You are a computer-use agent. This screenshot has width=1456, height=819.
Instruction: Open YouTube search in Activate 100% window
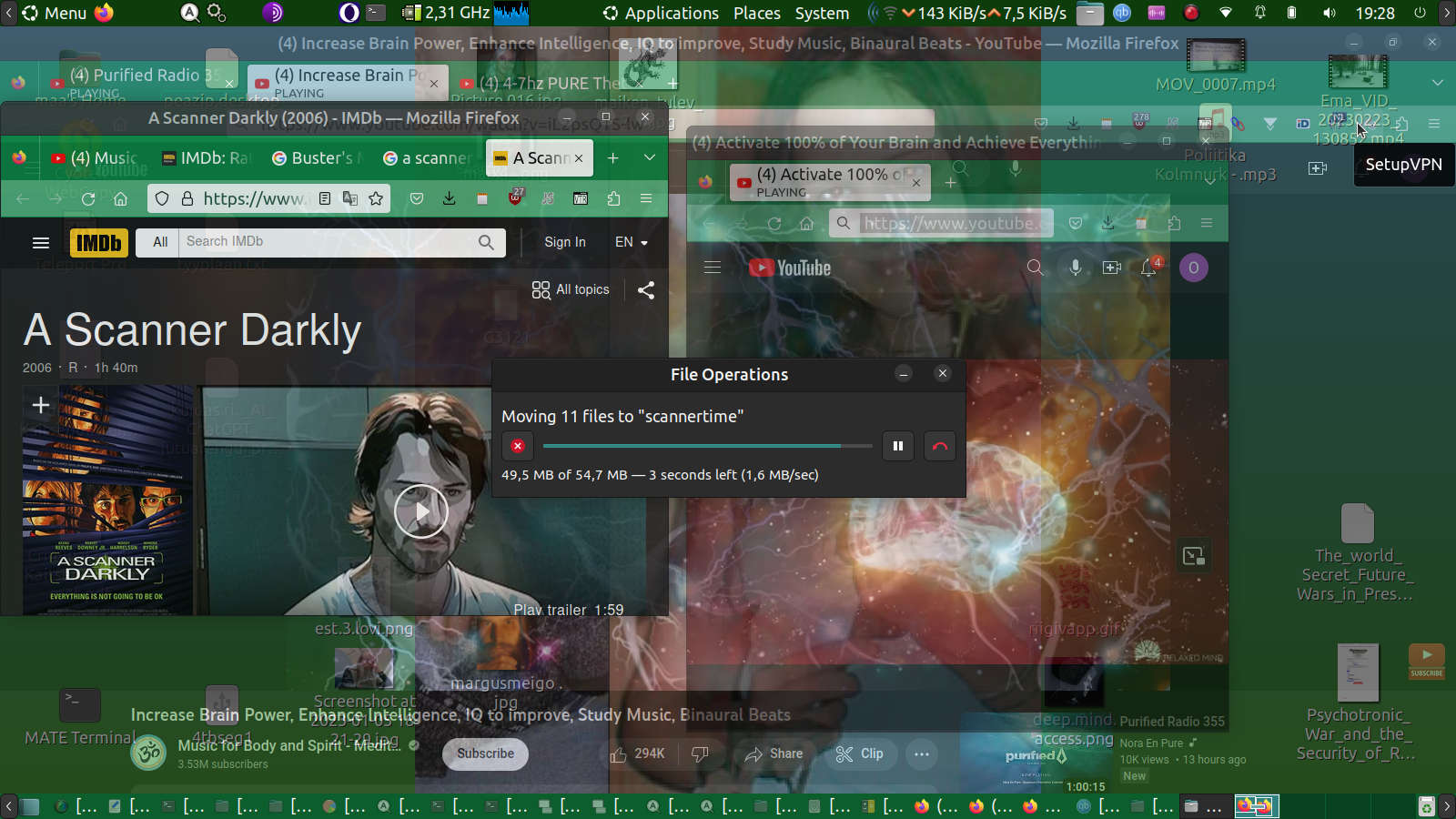tap(1035, 268)
